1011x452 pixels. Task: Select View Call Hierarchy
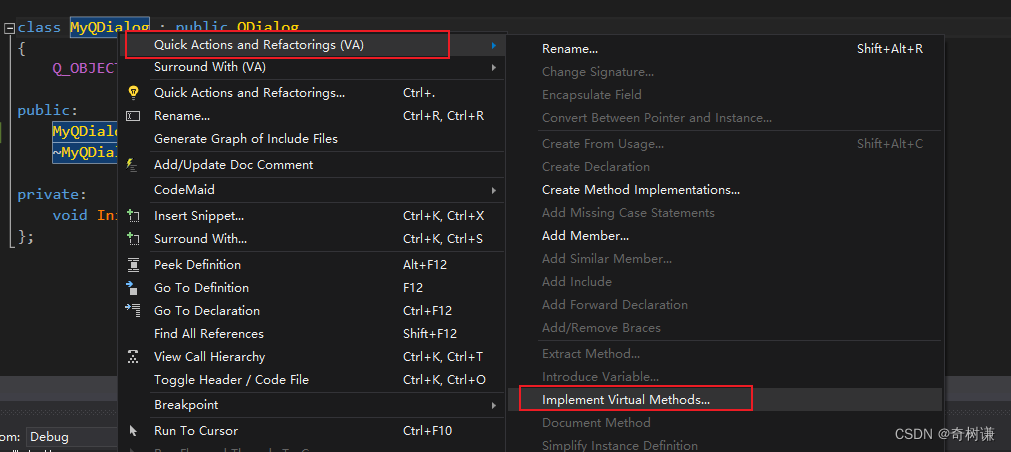pyautogui.click(x=311, y=357)
